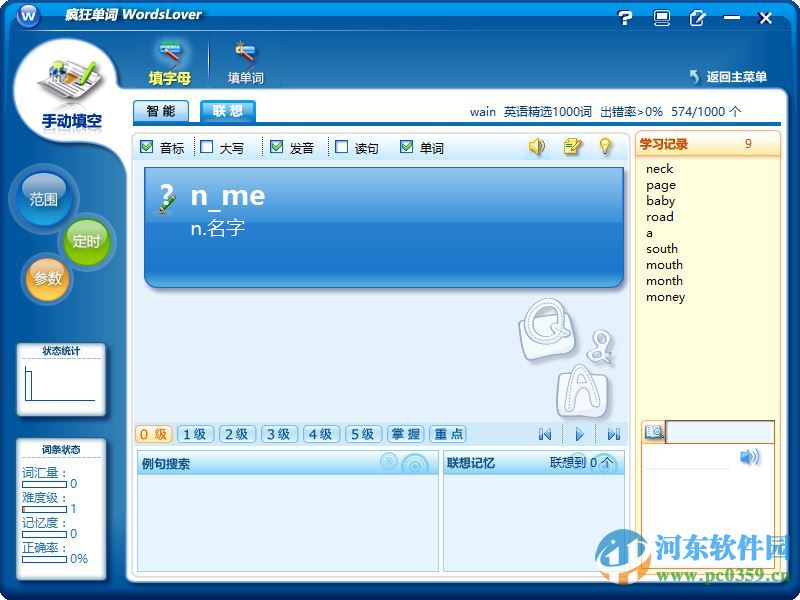Switch to the 智能 tab
Image resolution: width=800 pixels, height=600 pixels.
[161, 111]
